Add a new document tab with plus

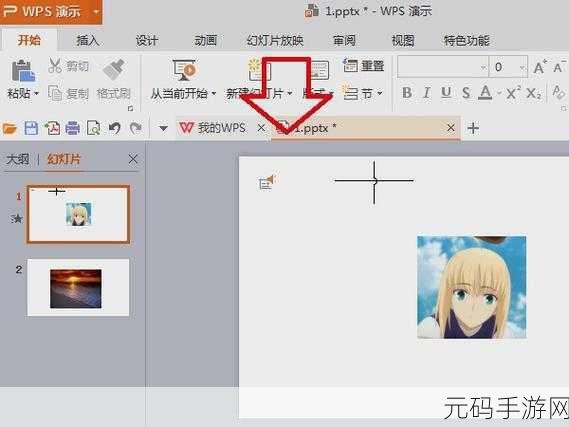(473, 128)
